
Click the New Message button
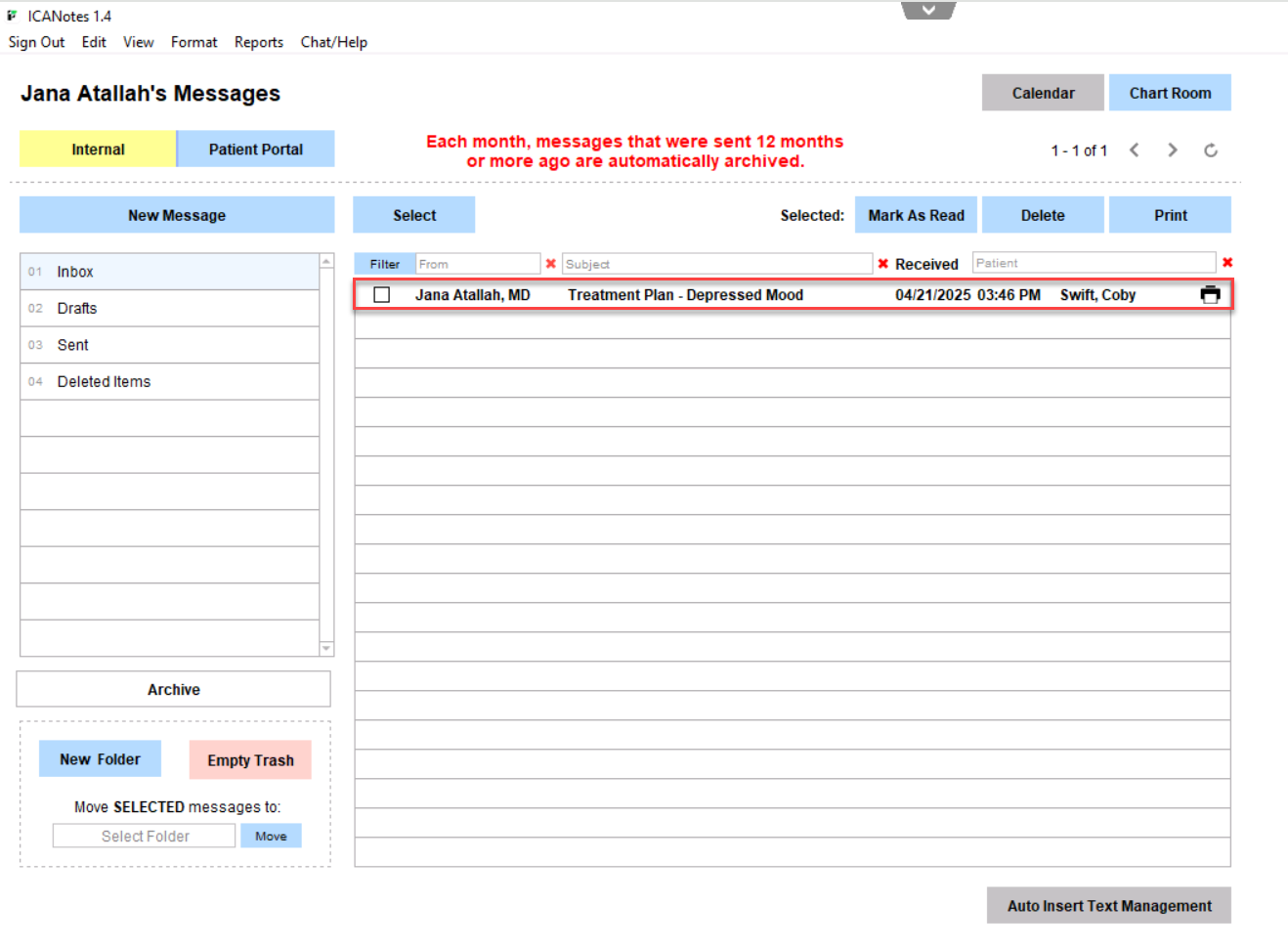point(177,215)
